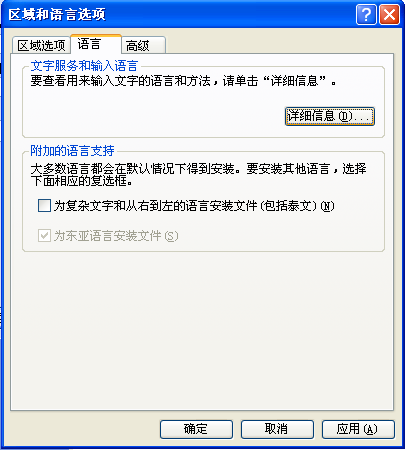Click the 附加的语言支持 group heading
407x450 pixels.
point(72,151)
